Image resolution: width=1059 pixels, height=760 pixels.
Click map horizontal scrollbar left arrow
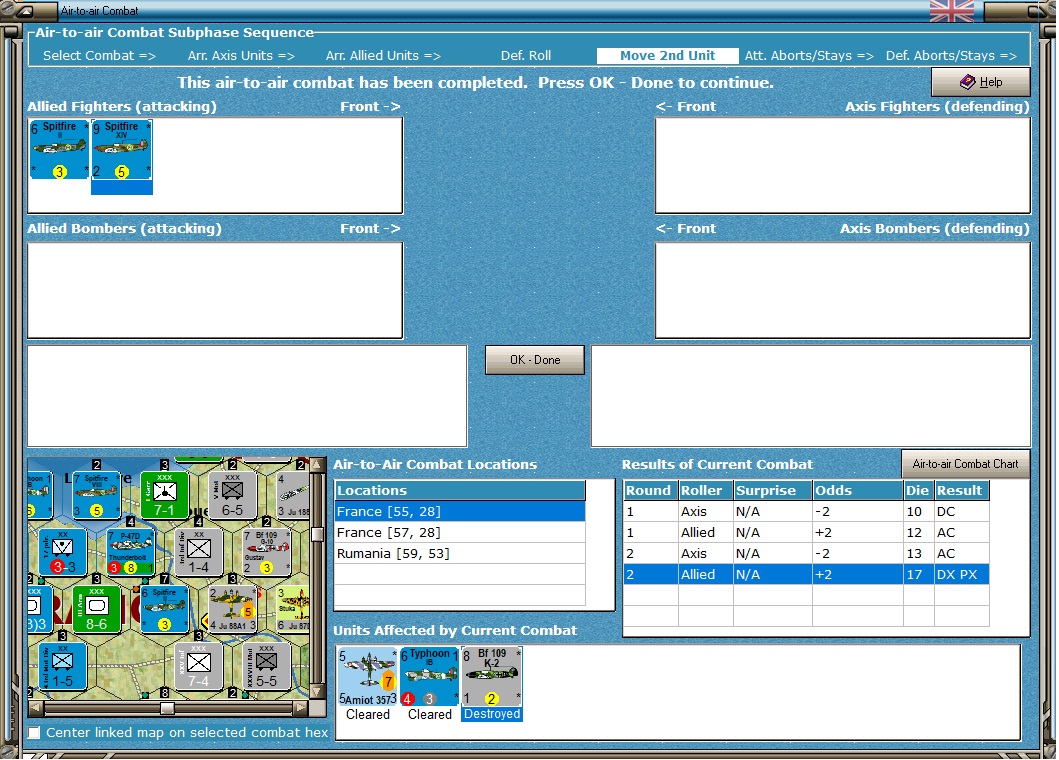click(37, 708)
